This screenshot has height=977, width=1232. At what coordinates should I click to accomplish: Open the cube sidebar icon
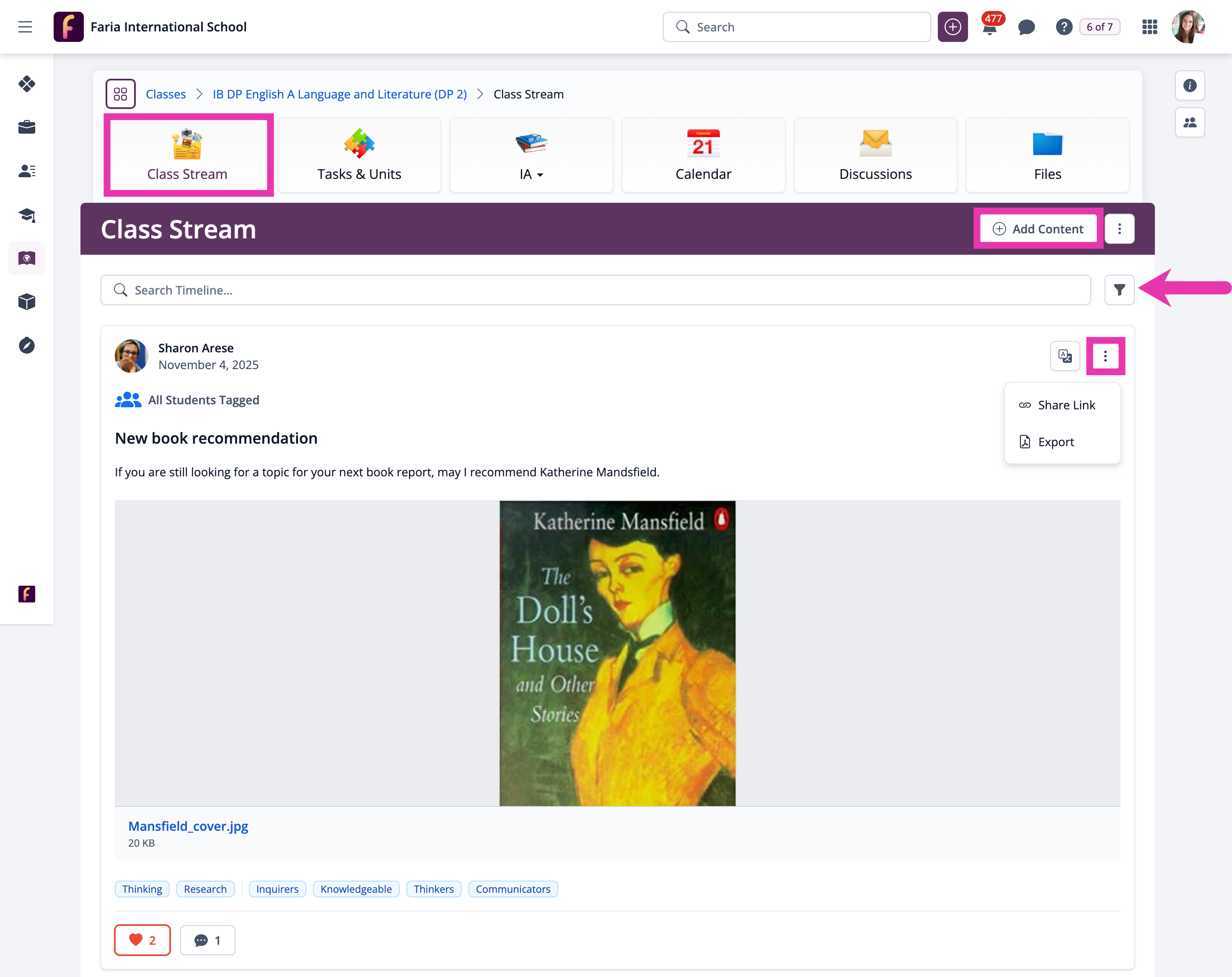27,302
